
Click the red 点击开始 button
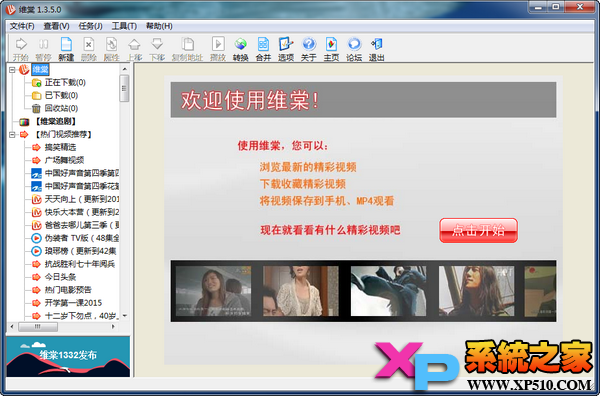[478, 230]
